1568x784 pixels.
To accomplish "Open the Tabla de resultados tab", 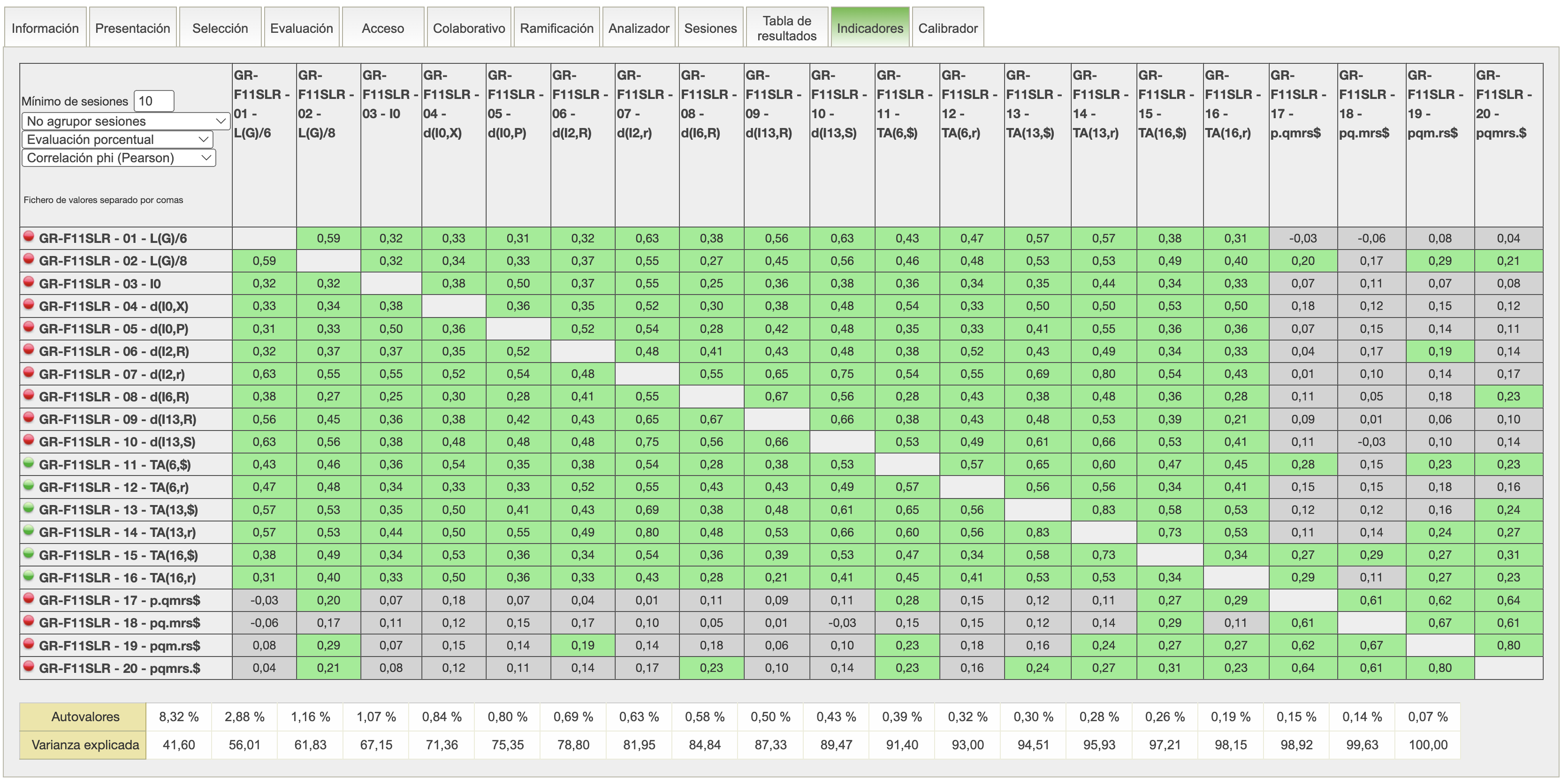I will [x=786, y=28].
